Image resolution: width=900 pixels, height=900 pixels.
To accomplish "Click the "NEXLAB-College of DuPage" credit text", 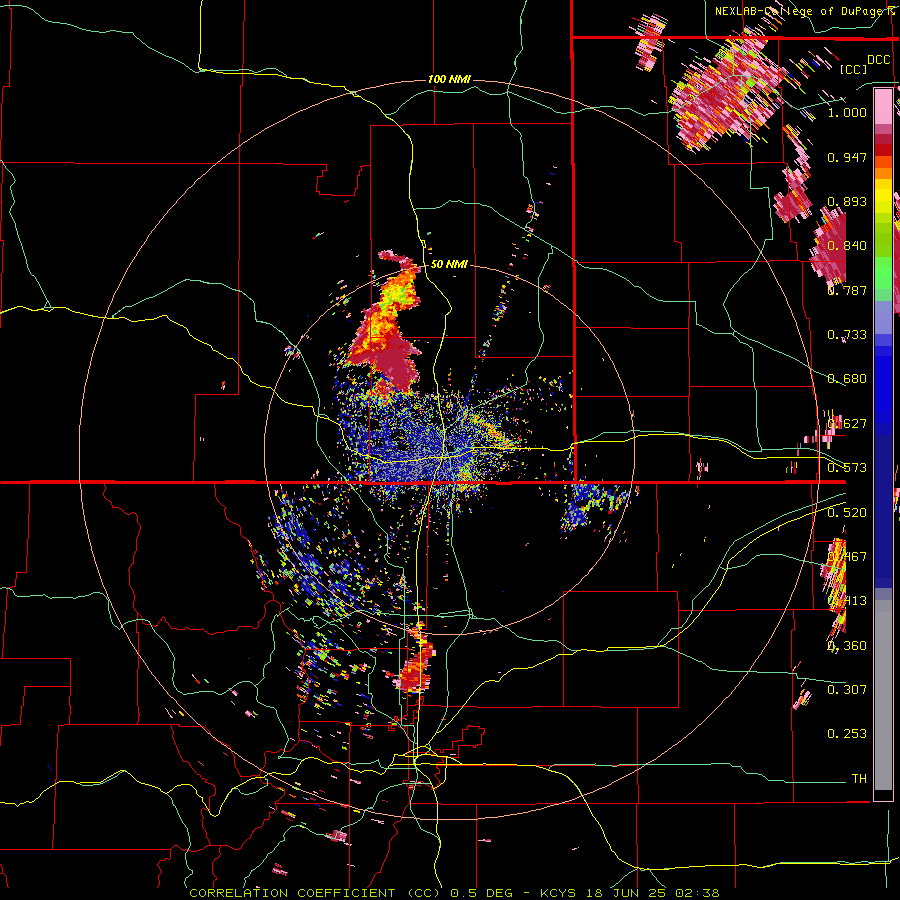I will (x=798, y=11).
